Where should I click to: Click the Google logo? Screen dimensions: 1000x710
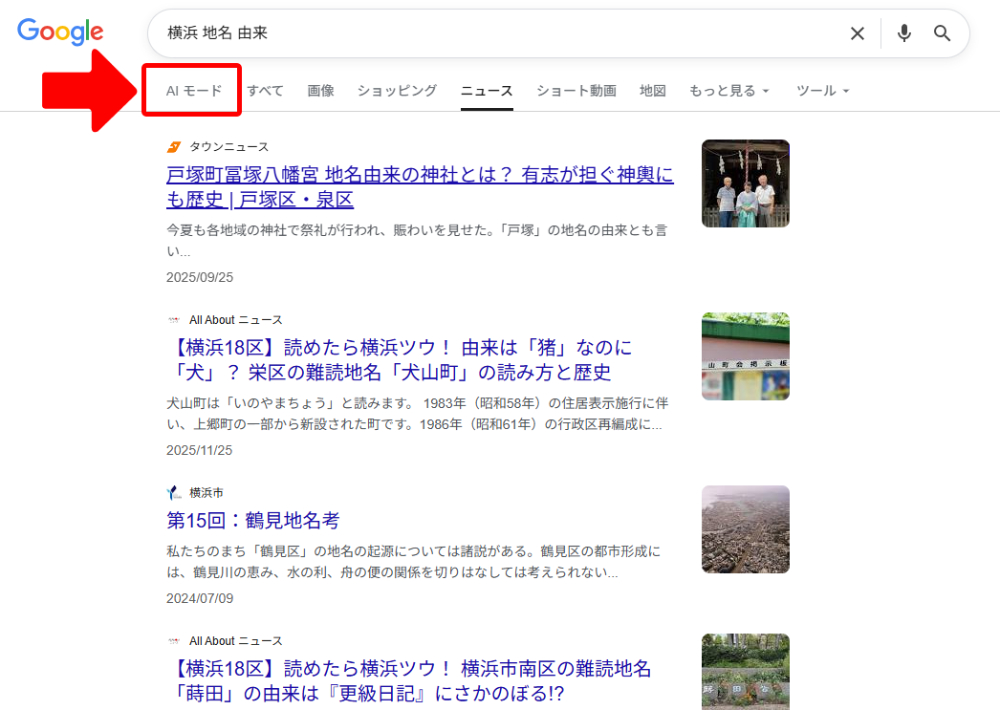(60, 32)
